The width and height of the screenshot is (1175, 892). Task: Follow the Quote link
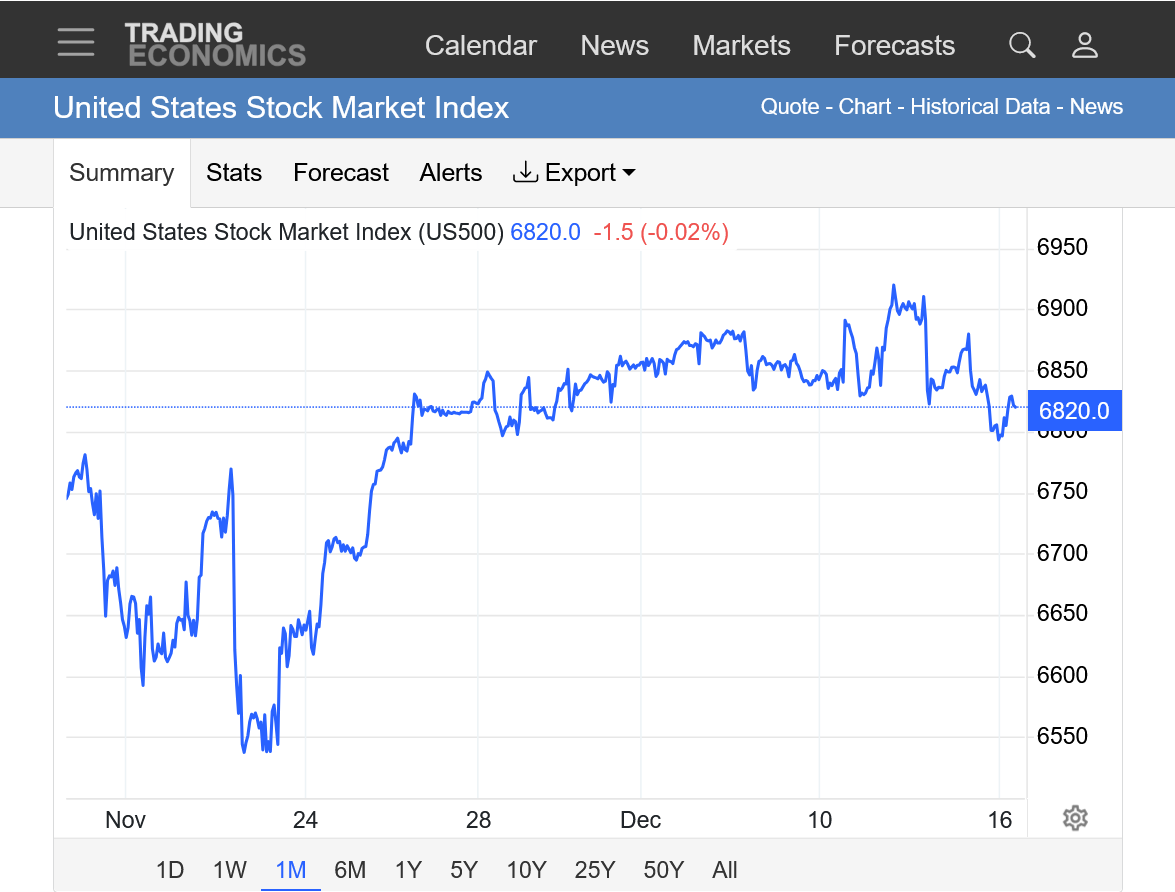(789, 107)
